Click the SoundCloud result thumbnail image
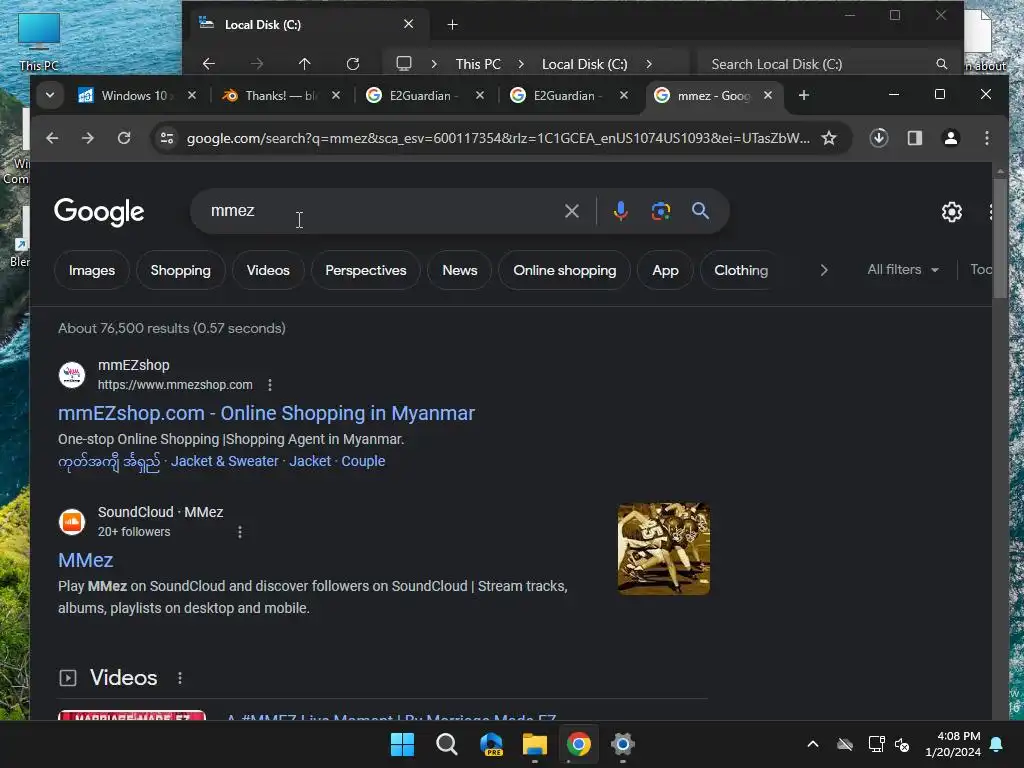1024x768 pixels. tap(664, 549)
